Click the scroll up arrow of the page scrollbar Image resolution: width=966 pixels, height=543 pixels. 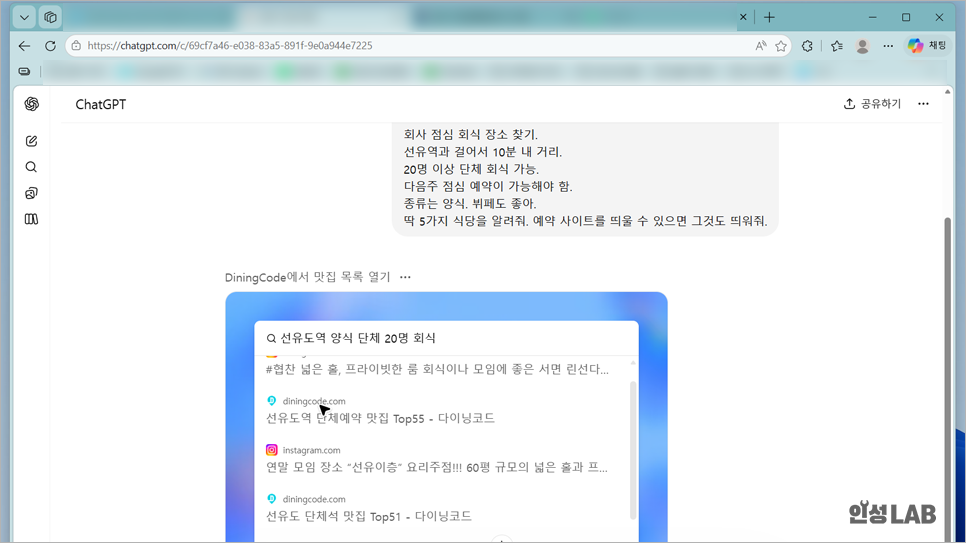coord(948,92)
